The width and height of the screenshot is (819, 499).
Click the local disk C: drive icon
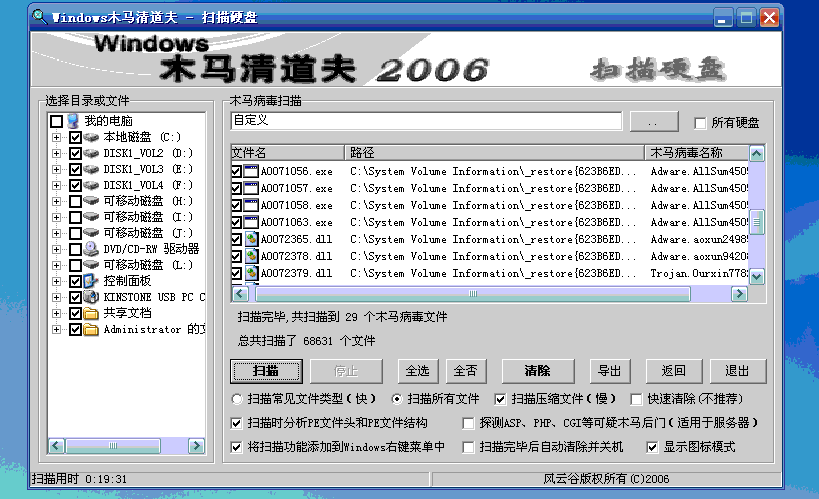91,137
